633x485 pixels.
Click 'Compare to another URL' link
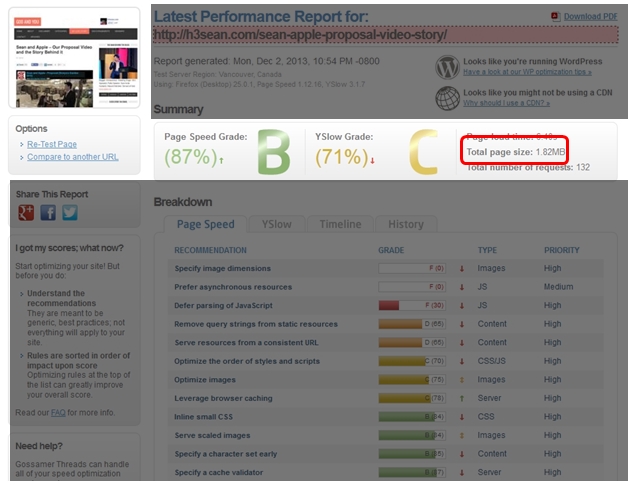point(73,157)
